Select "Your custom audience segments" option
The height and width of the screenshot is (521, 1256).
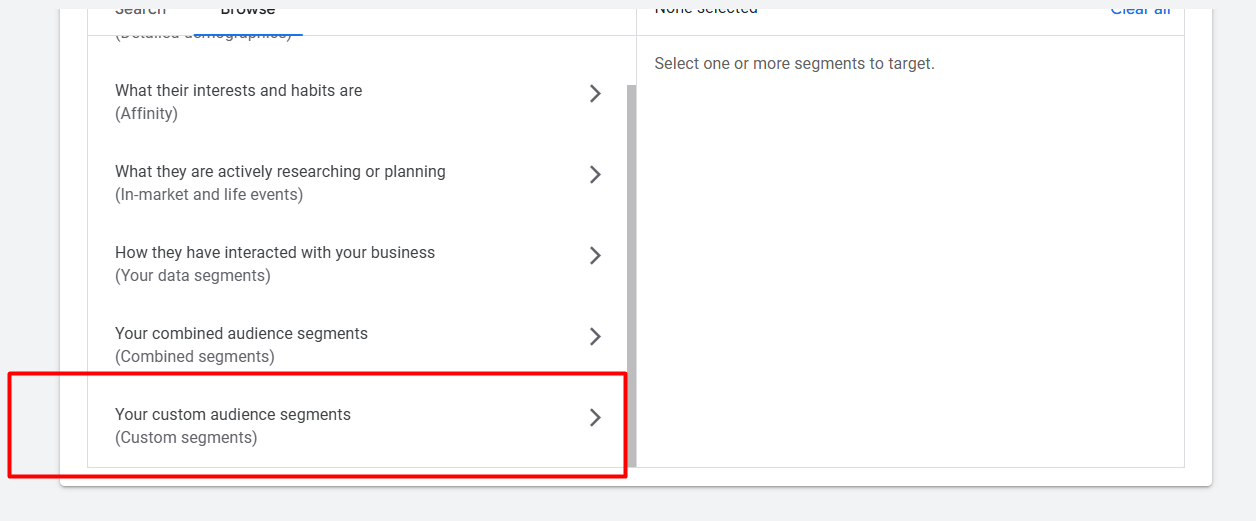point(233,415)
